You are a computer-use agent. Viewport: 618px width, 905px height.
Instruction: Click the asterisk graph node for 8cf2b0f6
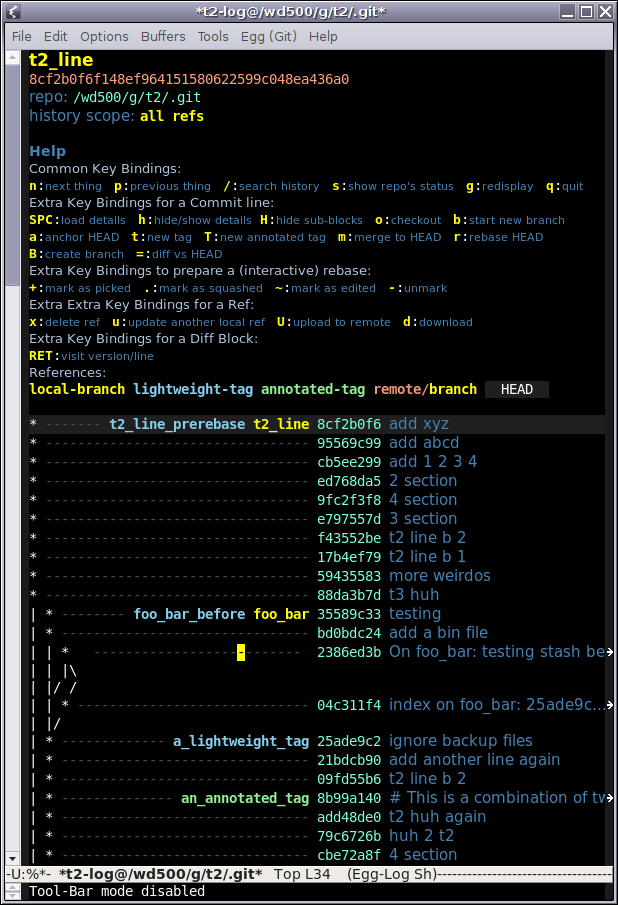[x=33, y=424]
